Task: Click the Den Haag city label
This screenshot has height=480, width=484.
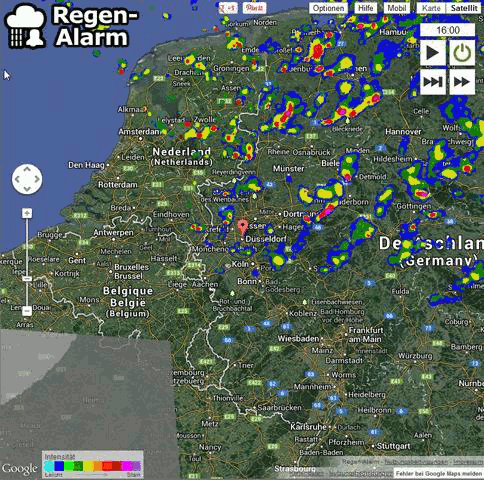Action: pyautogui.click(x=86, y=165)
